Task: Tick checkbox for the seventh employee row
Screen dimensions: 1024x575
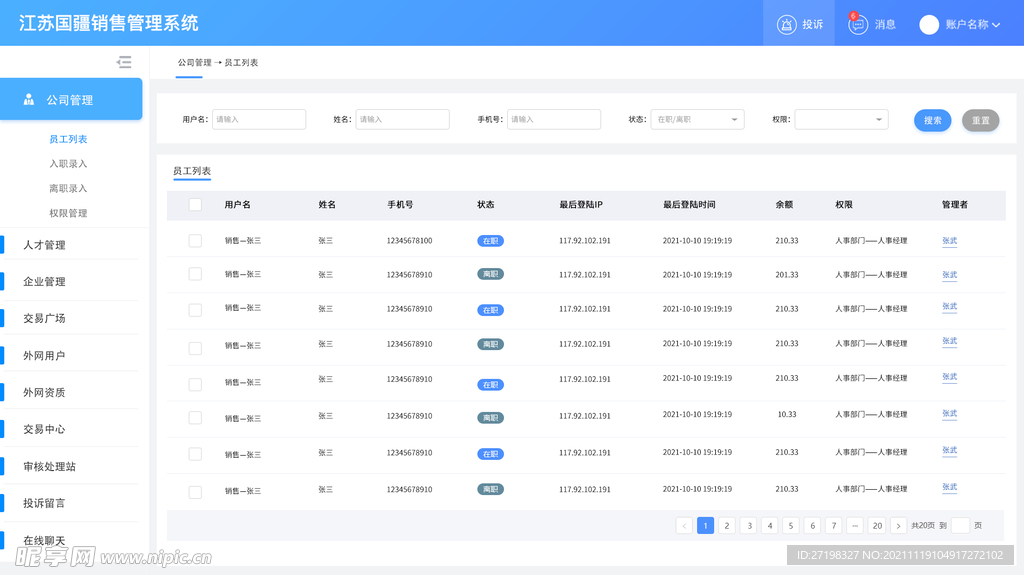Action: (195, 454)
